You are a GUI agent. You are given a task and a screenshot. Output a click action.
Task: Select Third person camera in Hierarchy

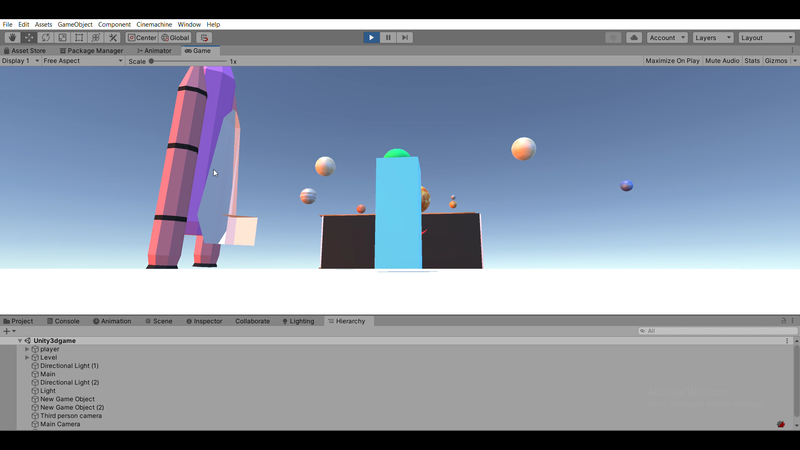pos(70,415)
